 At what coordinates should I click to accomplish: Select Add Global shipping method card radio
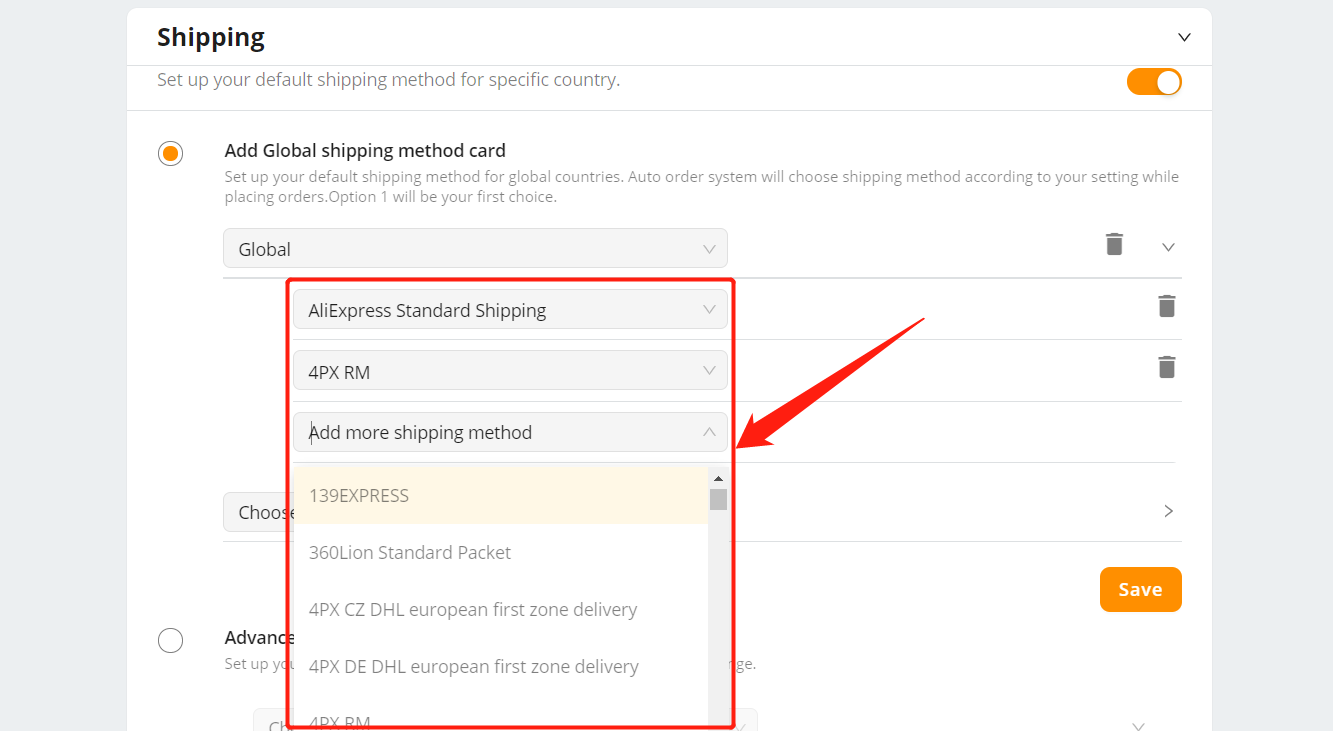pos(171,153)
